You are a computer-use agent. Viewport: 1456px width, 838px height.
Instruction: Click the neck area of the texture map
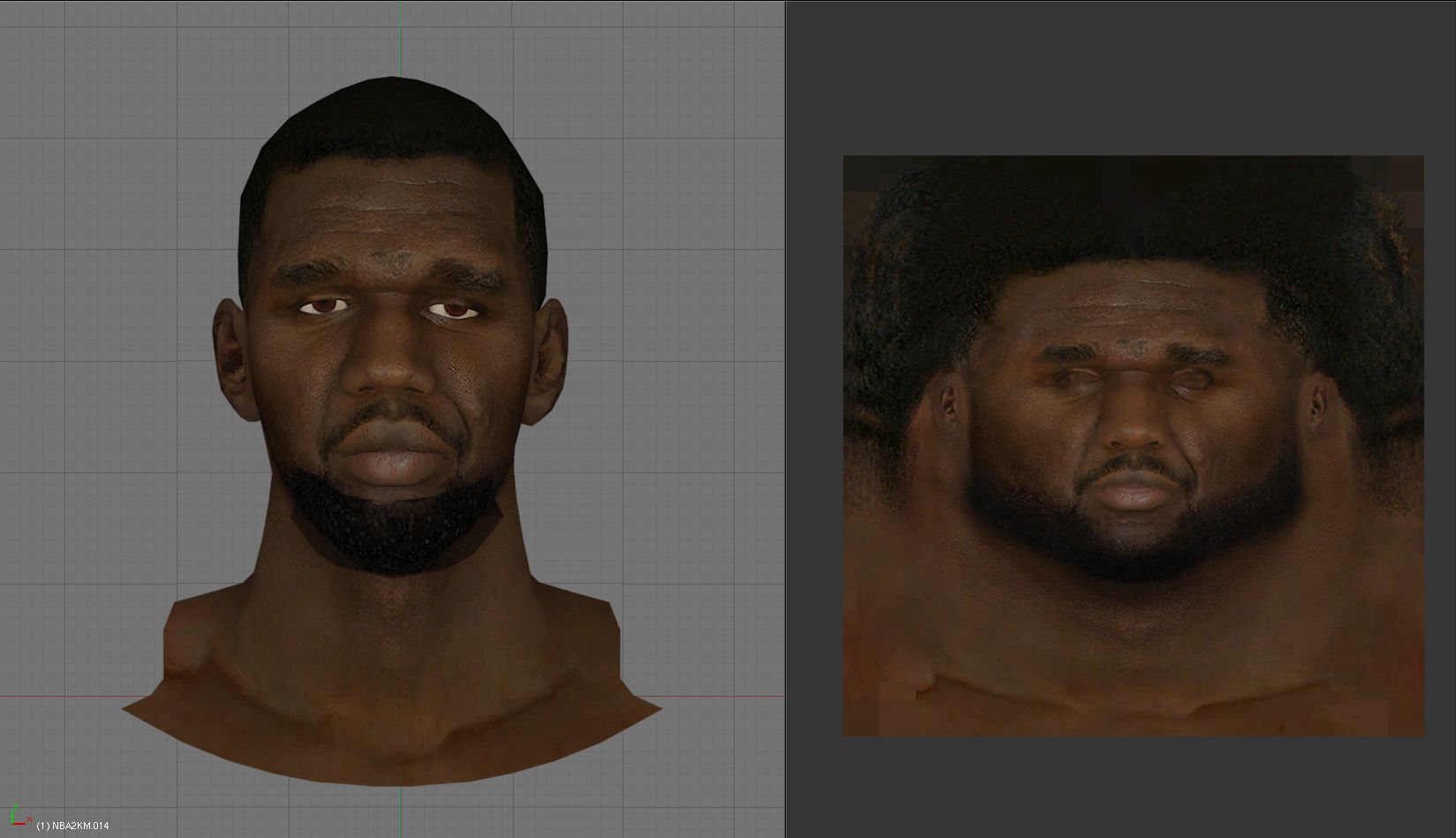click(x=1130, y=627)
